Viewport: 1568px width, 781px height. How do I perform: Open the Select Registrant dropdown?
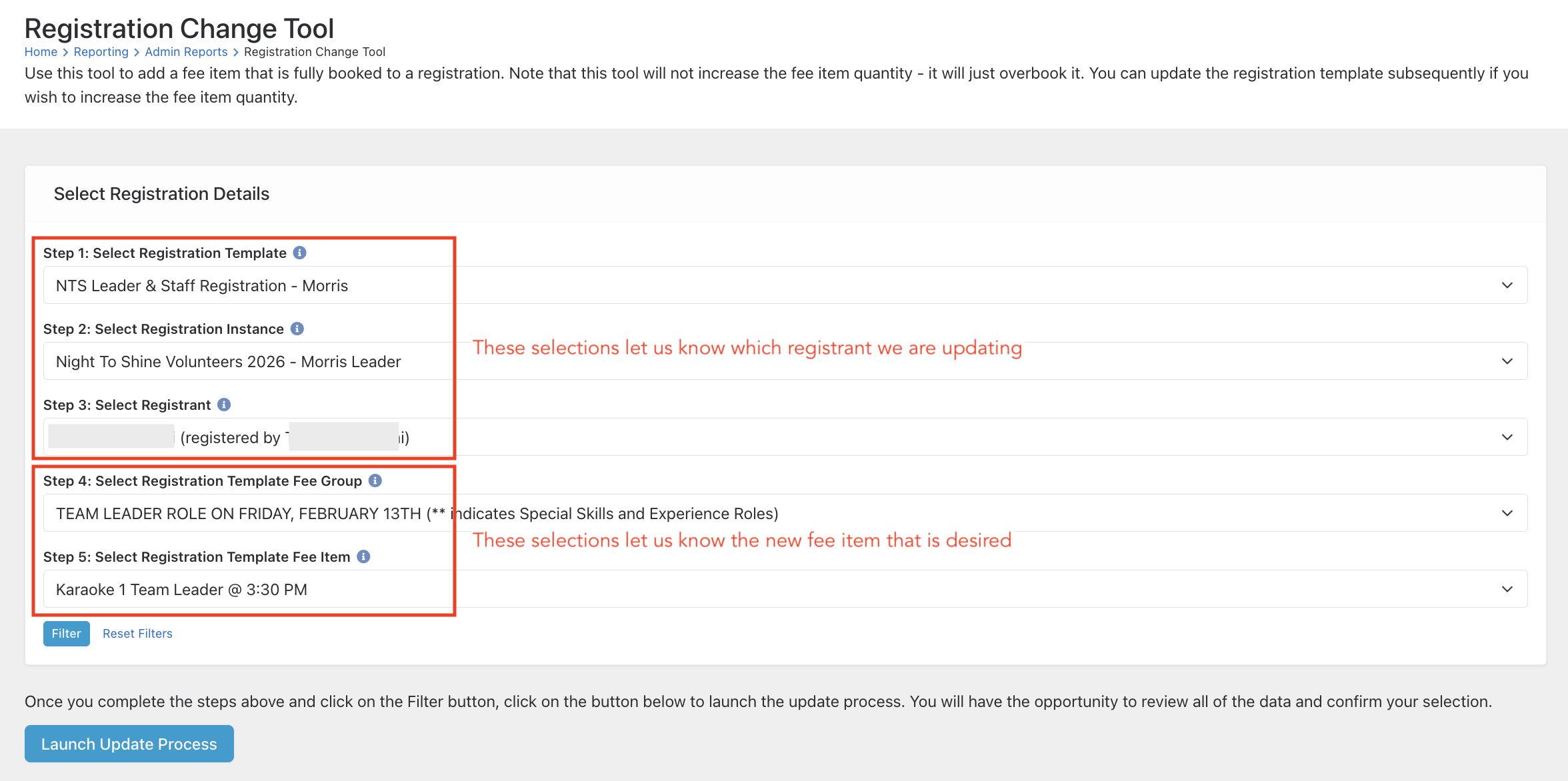click(x=785, y=437)
